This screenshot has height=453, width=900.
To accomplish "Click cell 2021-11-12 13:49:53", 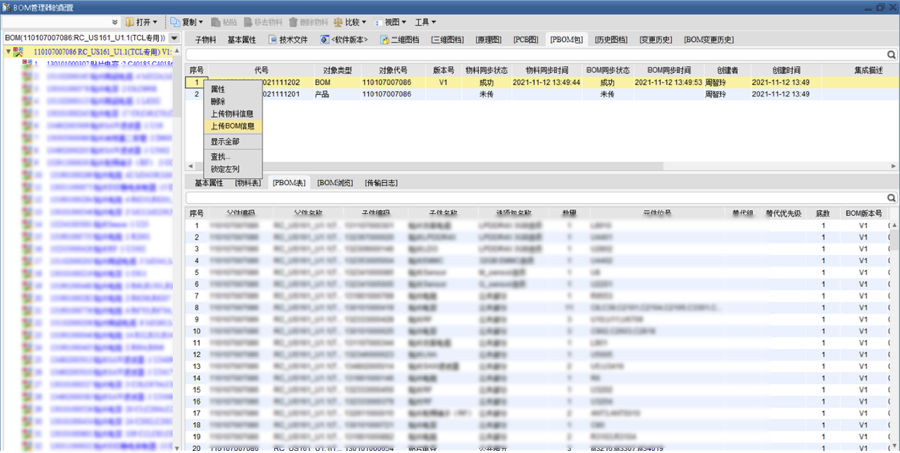I will coord(668,82).
